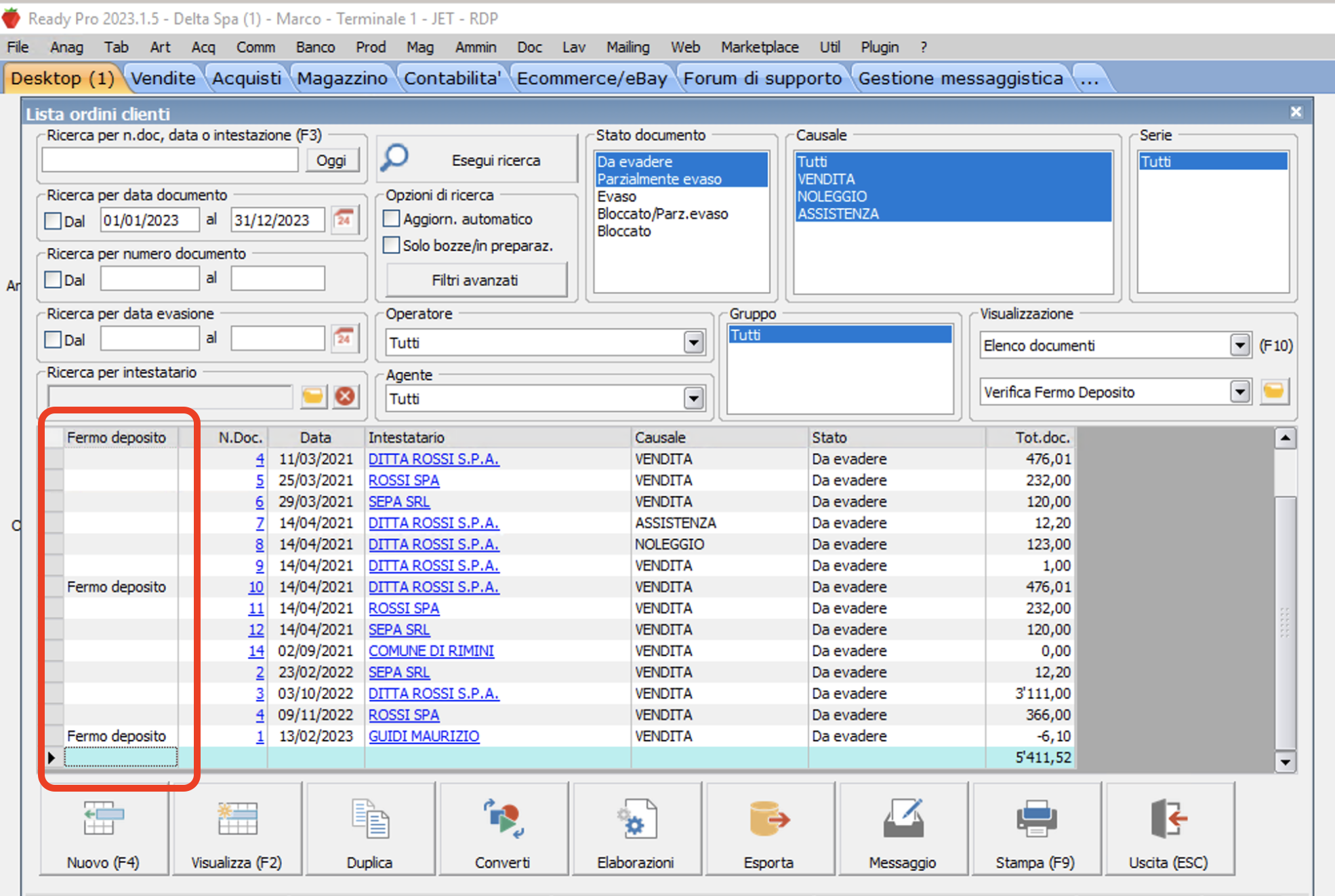Viewport: 1335px width, 896px height.
Task: Expand the Operatore dropdown
Action: pyautogui.click(x=693, y=343)
